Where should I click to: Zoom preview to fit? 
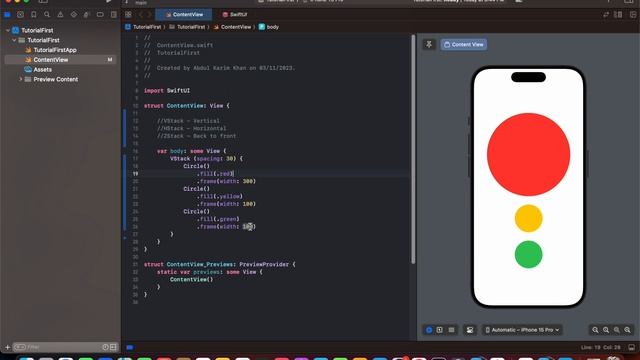pyautogui.click(x=617, y=330)
